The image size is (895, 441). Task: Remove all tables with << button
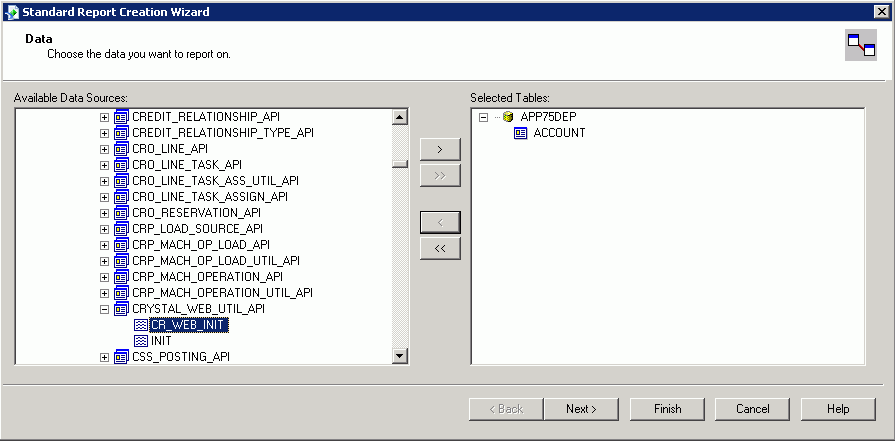point(440,248)
